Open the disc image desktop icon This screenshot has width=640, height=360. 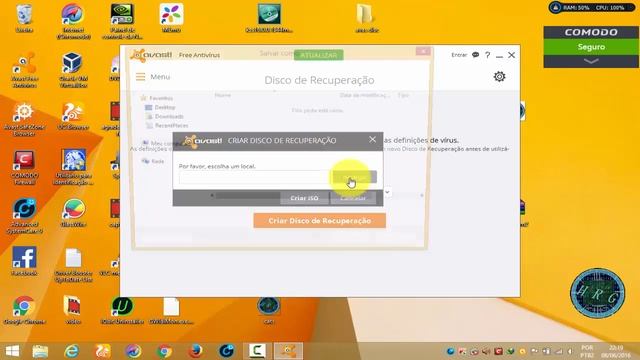(x=269, y=18)
